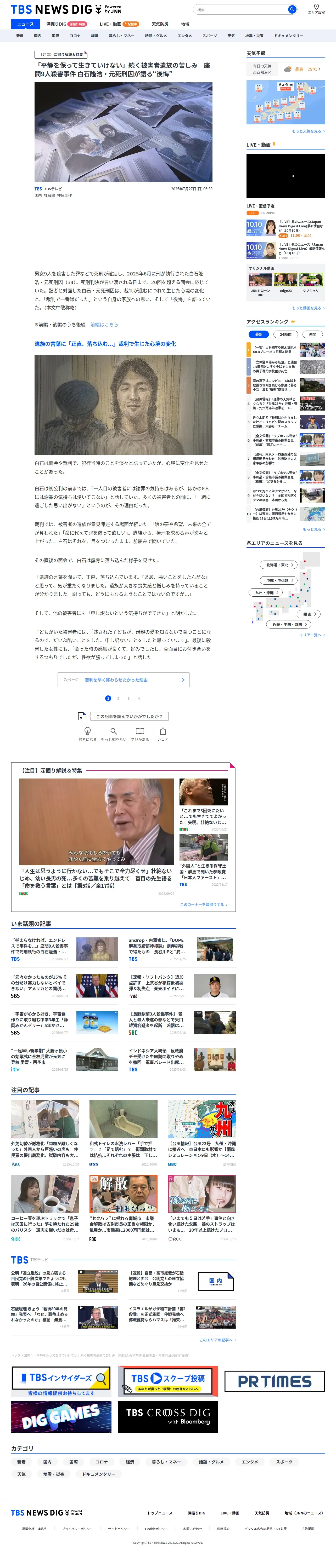336x1568 pixels.
Task: Open the JNNドローンDIG original video
Action: tap(260, 280)
